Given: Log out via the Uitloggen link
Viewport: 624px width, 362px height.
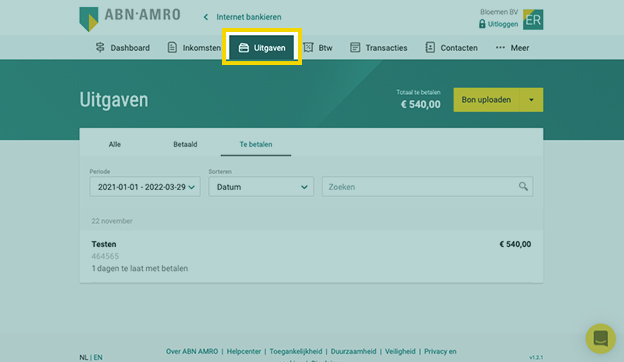Looking at the screenshot, I should [503, 24].
